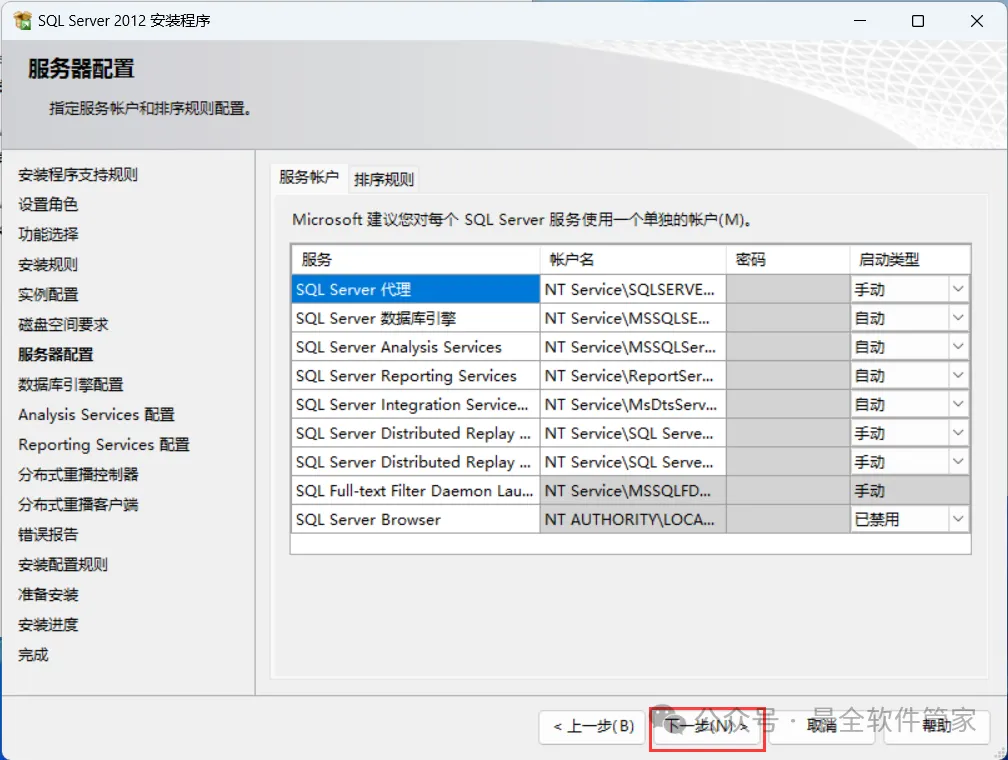Open startup type dropdown for SQL Server Browser

coord(958,520)
